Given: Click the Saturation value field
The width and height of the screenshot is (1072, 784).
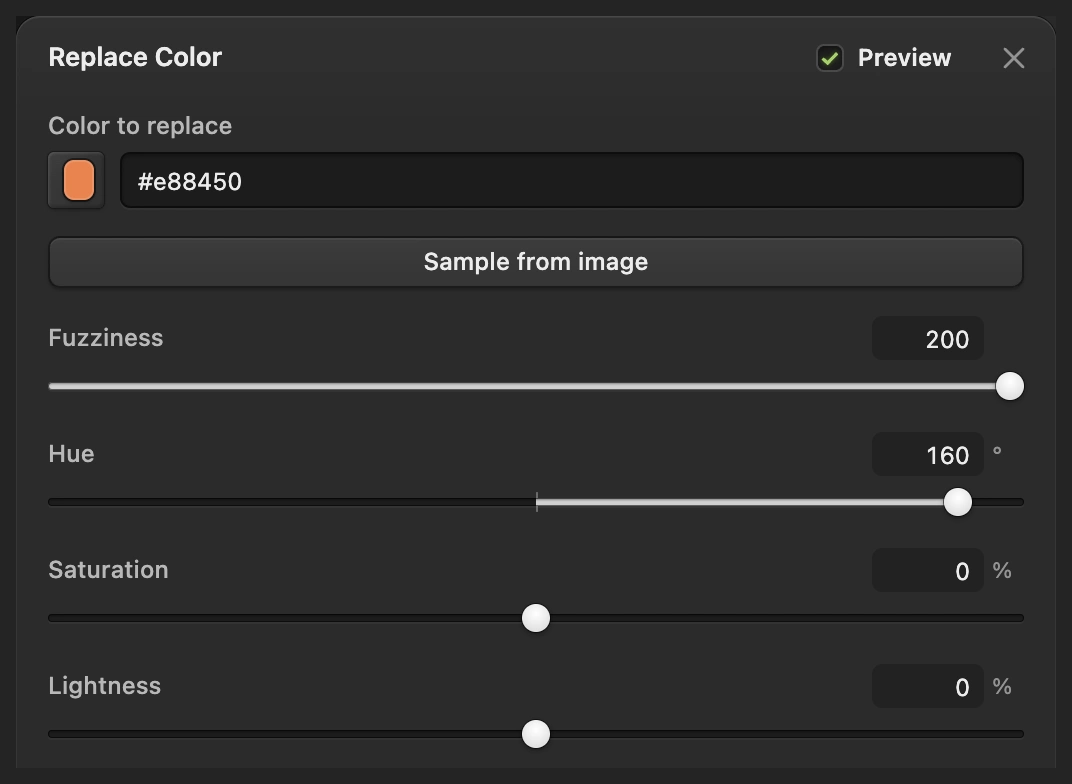Looking at the screenshot, I should point(928,570).
